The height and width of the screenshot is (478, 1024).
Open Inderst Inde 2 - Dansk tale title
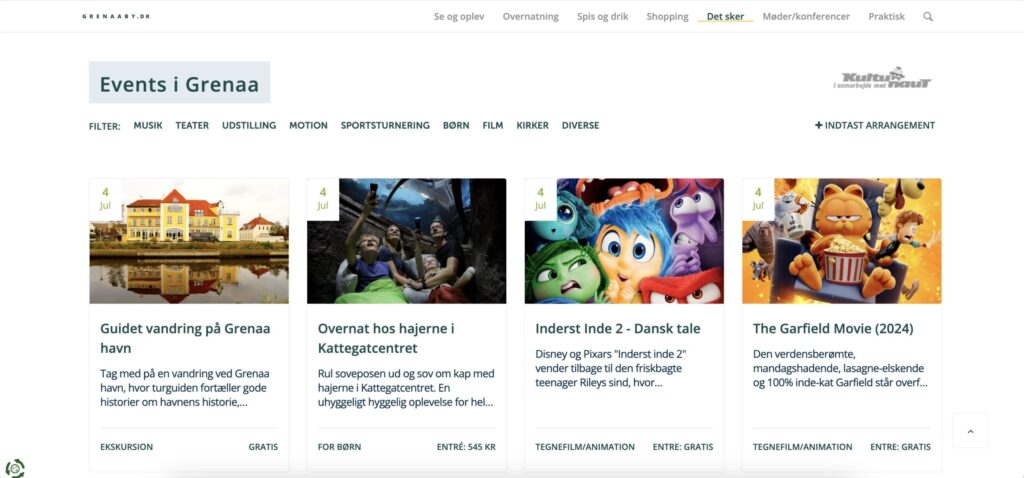(618, 328)
